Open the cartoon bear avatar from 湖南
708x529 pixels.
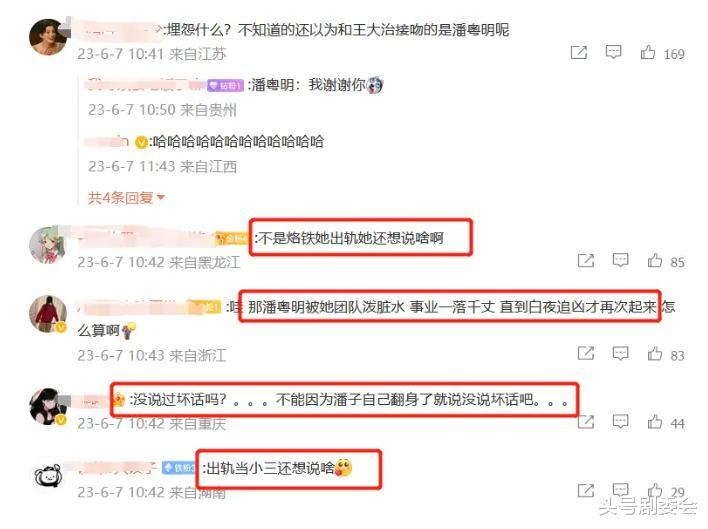(x=48, y=475)
